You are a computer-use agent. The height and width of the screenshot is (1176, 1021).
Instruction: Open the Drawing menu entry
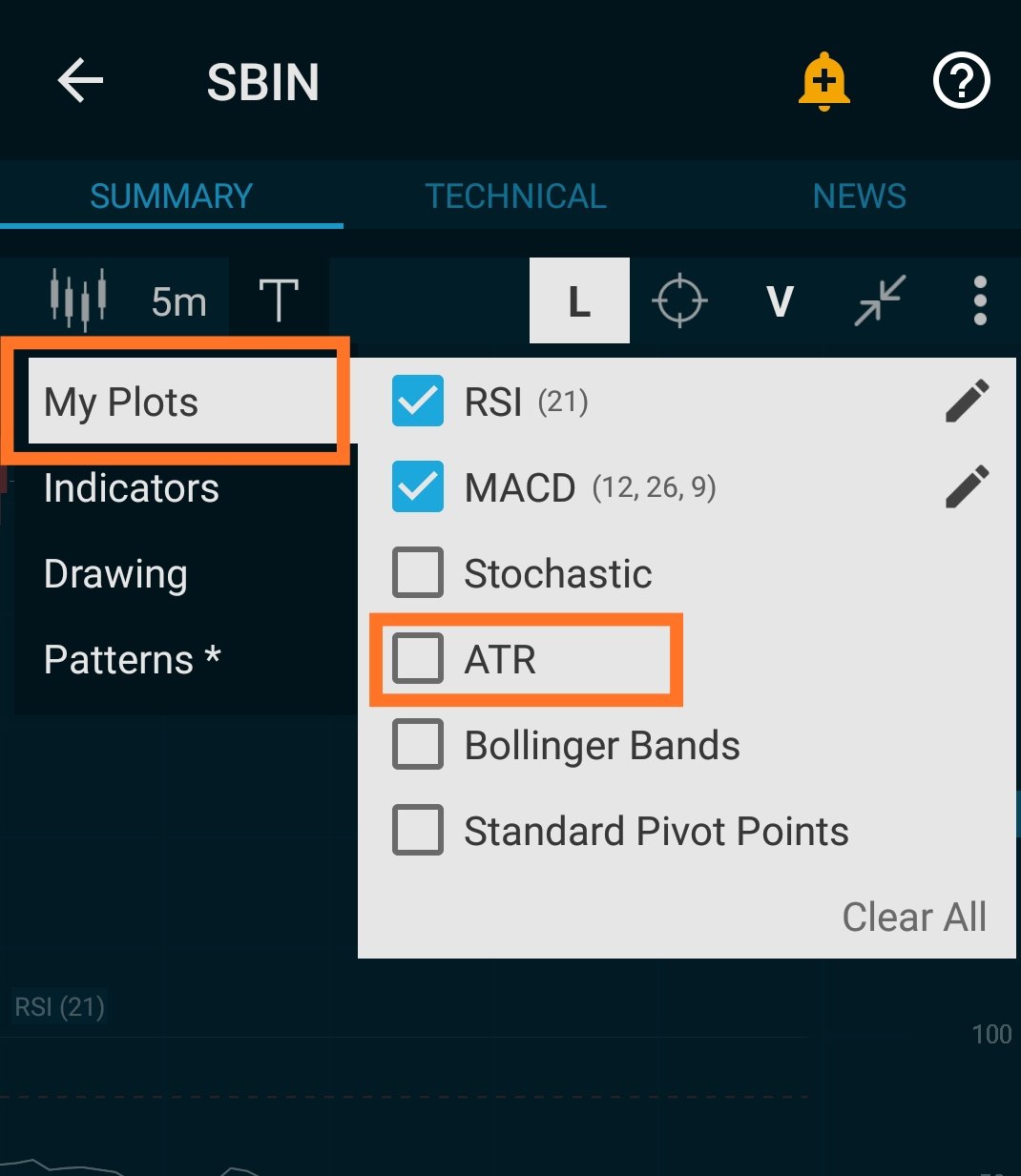pyautogui.click(x=115, y=575)
